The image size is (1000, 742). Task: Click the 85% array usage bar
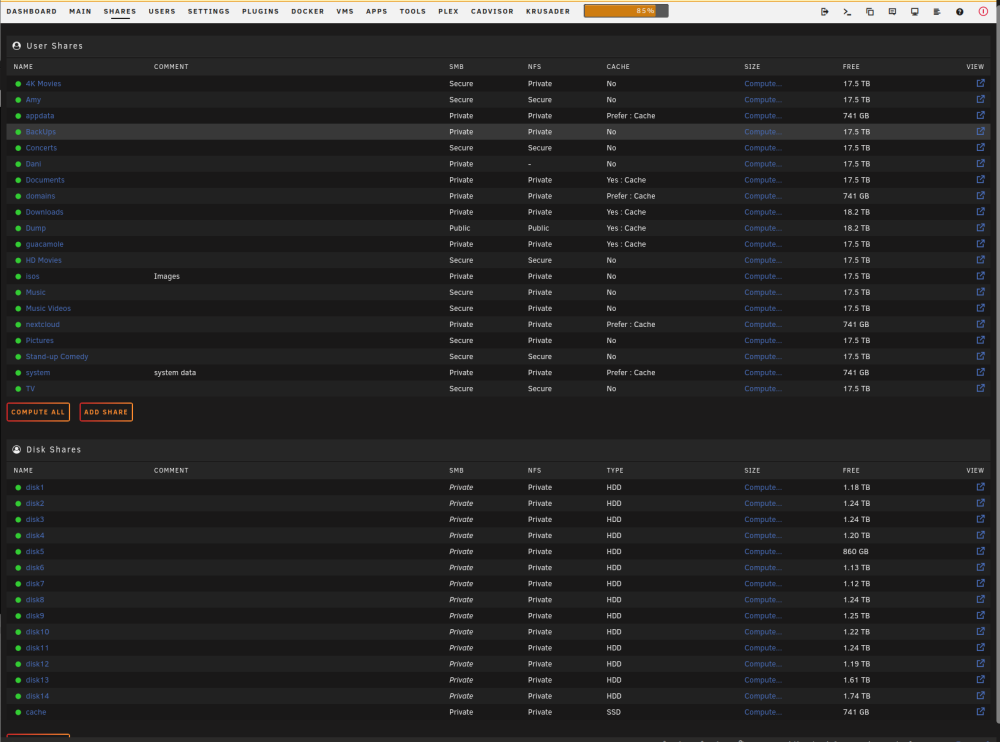[x=626, y=11]
